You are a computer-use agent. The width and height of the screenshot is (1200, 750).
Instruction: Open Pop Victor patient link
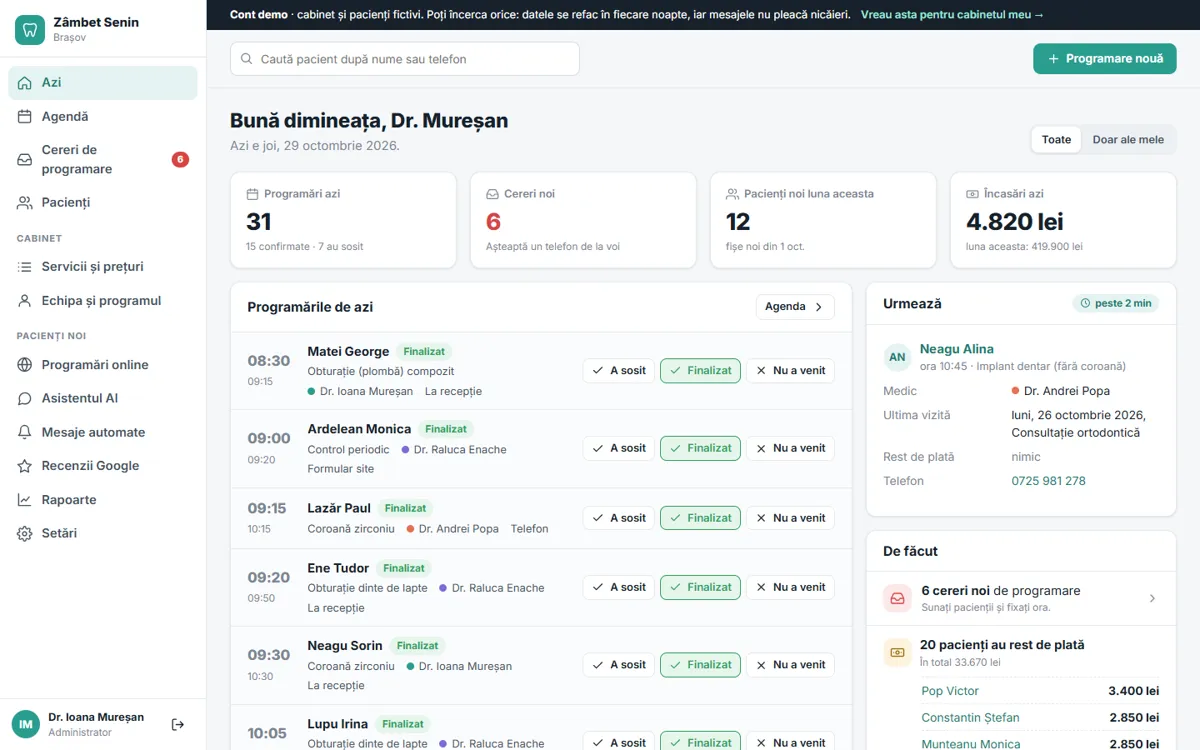pyautogui.click(x=950, y=691)
